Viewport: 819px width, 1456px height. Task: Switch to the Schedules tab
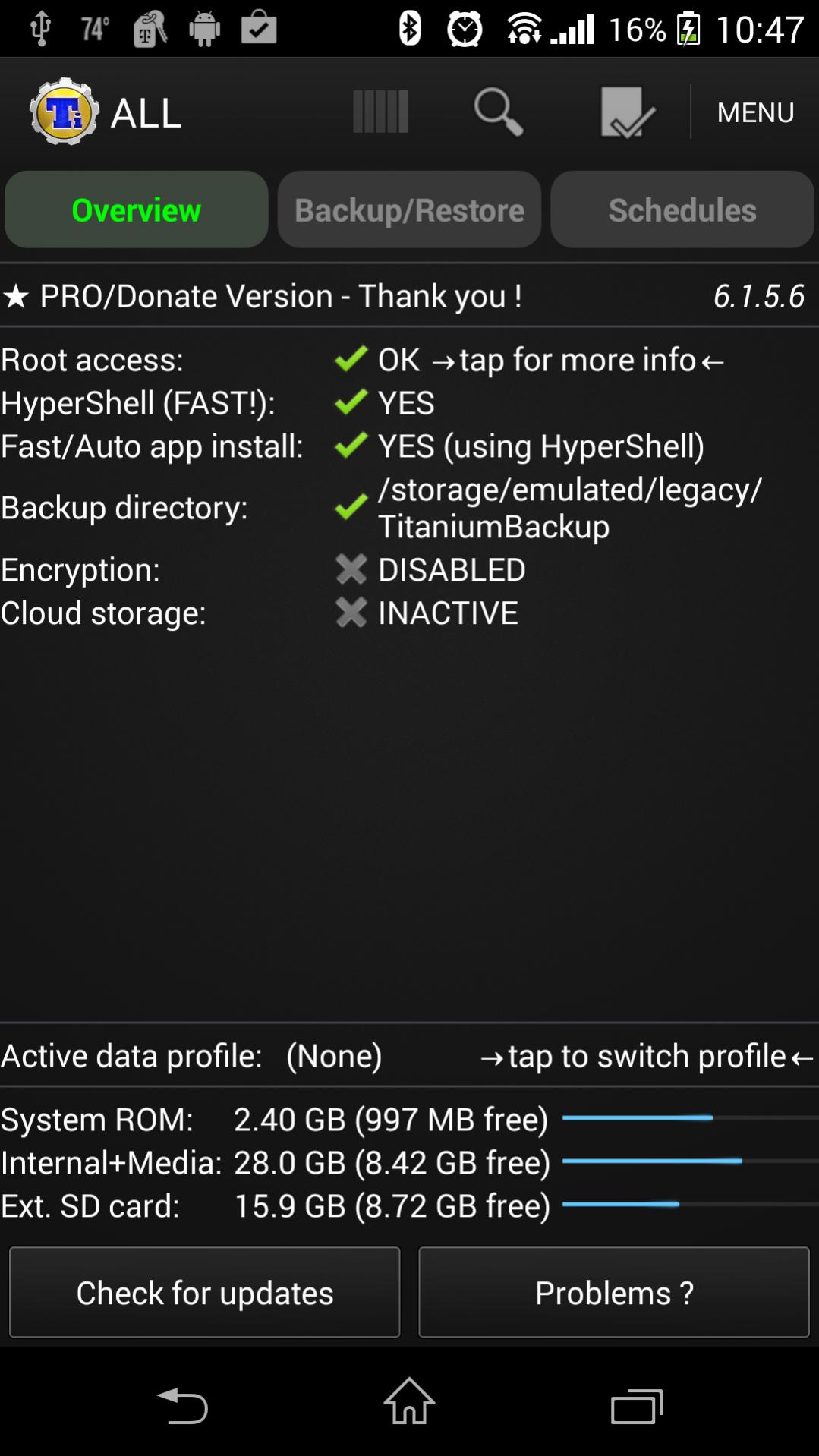point(682,210)
